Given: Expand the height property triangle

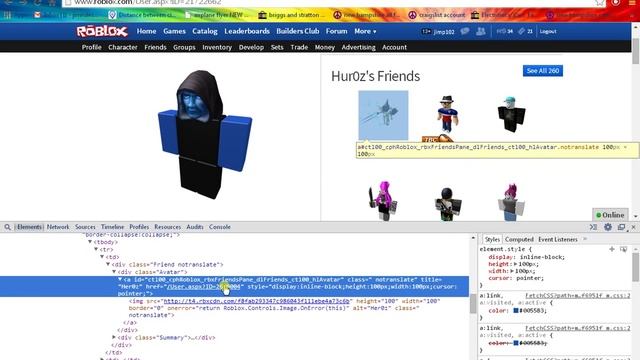Looking at the screenshot, I should coord(516,264).
